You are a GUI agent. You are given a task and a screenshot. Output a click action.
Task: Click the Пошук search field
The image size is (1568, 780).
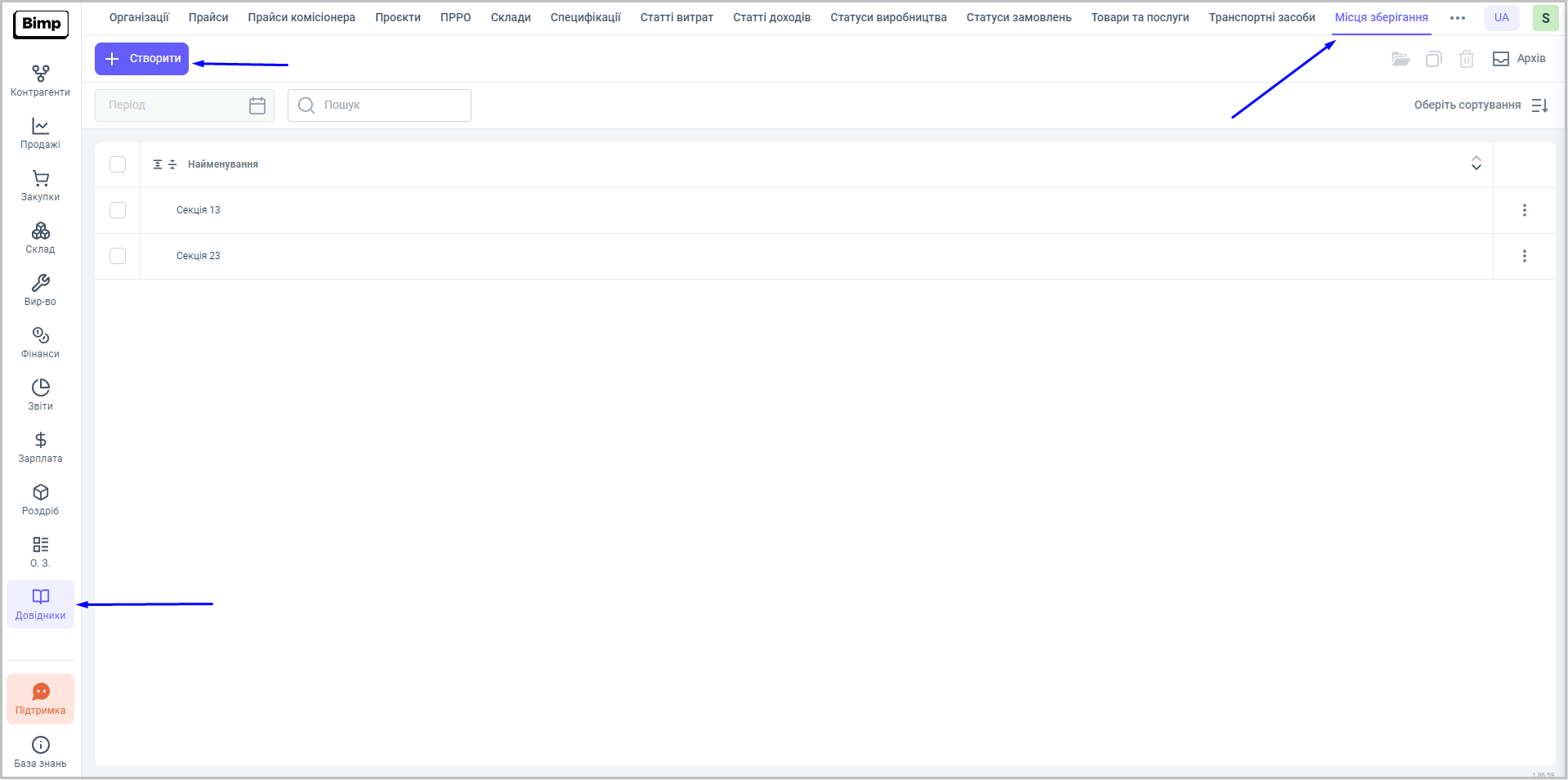point(379,105)
